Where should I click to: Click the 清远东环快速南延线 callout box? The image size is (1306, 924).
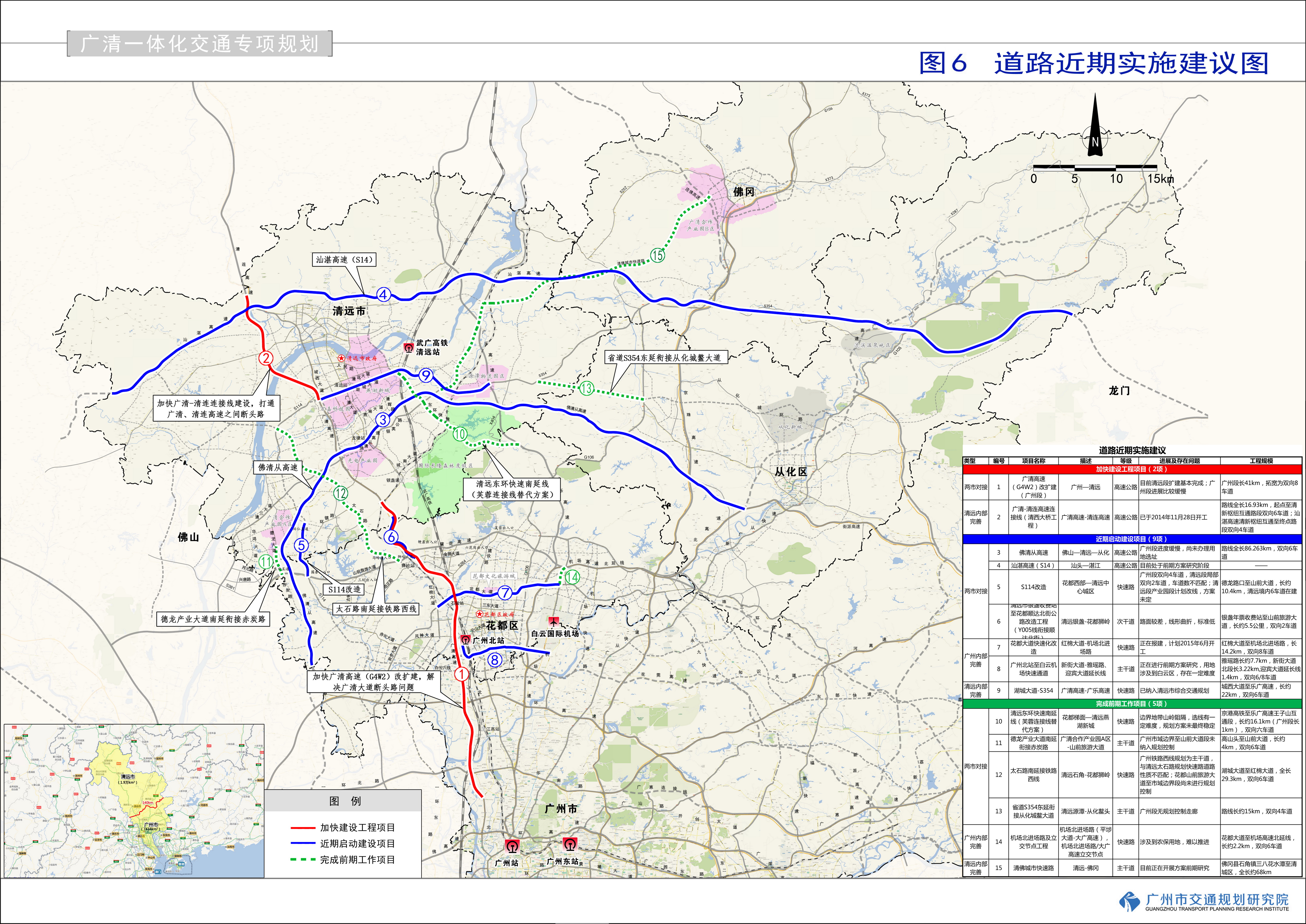pyautogui.click(x=512, y=489)
